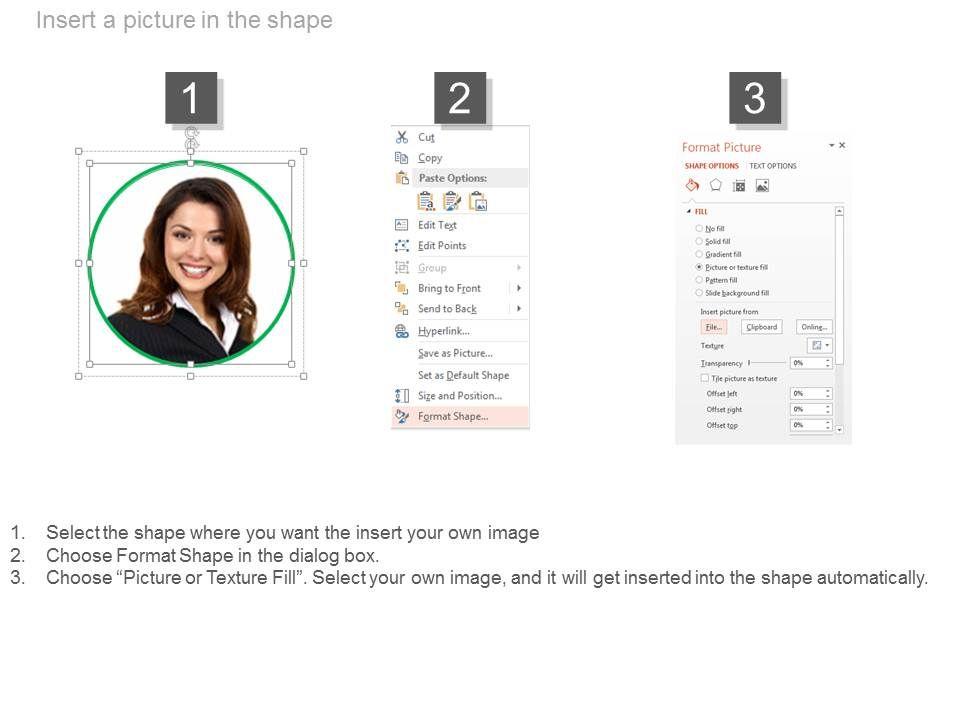Click the woman's portrait in the circle
Screen dimensions: 960x720
191,264
